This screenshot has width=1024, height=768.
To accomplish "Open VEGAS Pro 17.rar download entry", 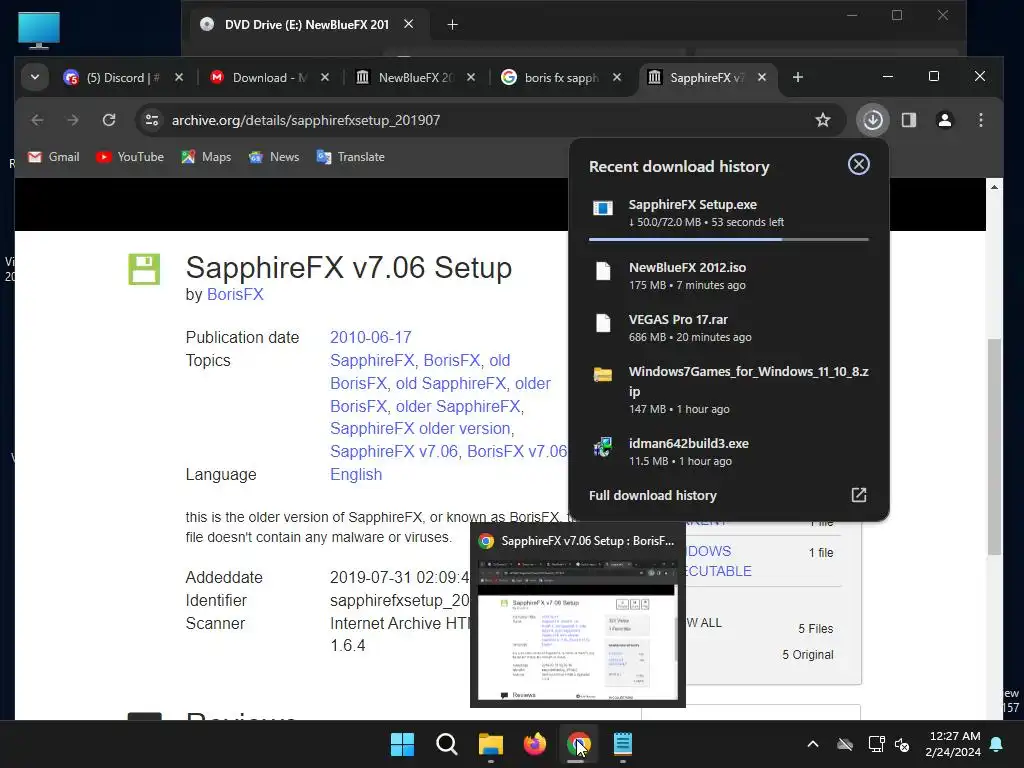I will click(729, 328).
